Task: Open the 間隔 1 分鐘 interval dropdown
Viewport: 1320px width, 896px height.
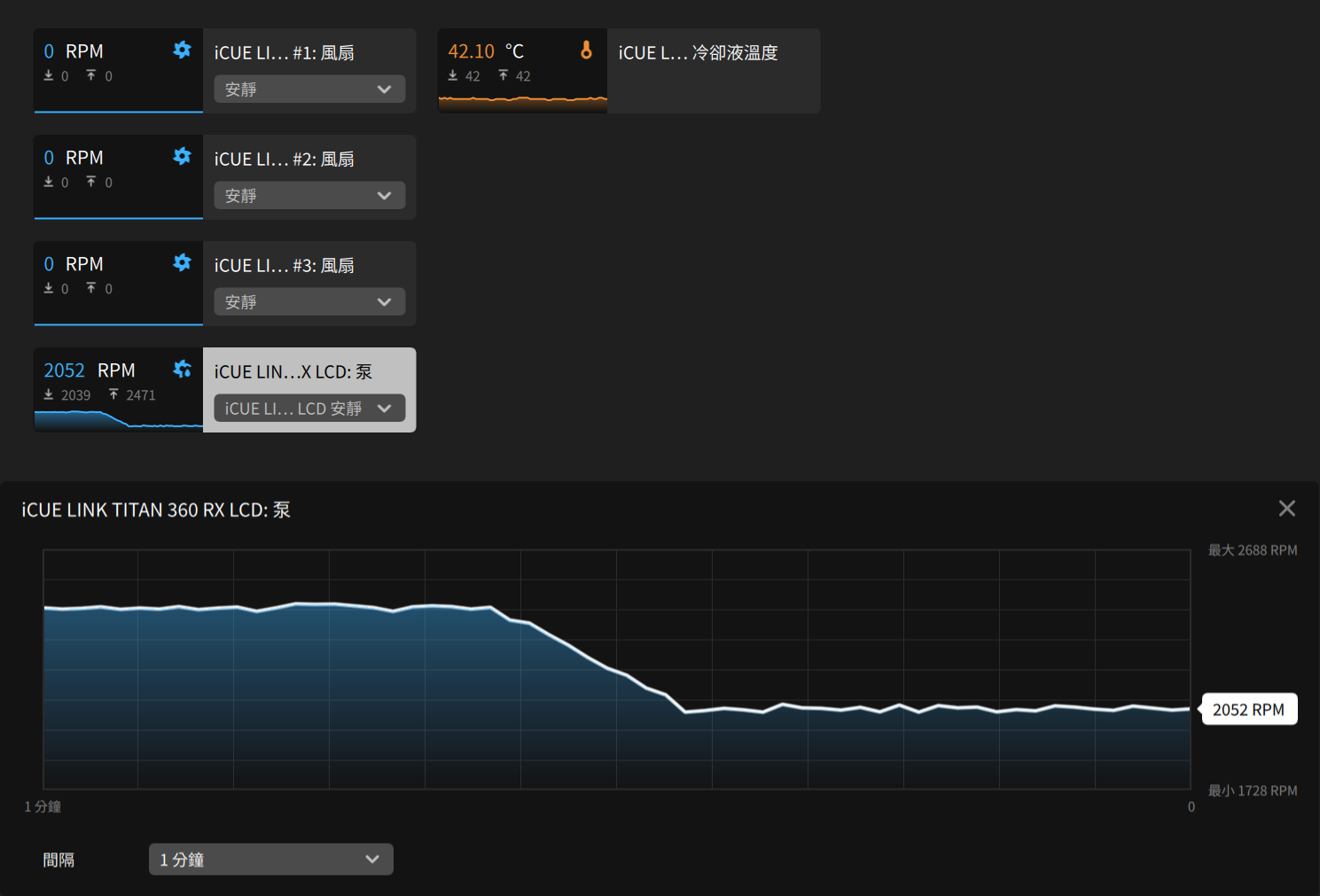Action: pyautogui.click(x=270, y=860)
